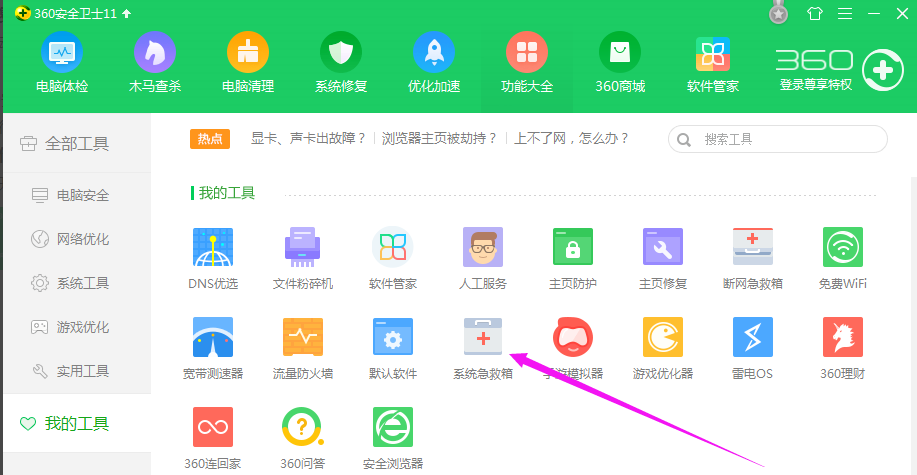Select 功能大全 toolbox tab

(527, 63)
